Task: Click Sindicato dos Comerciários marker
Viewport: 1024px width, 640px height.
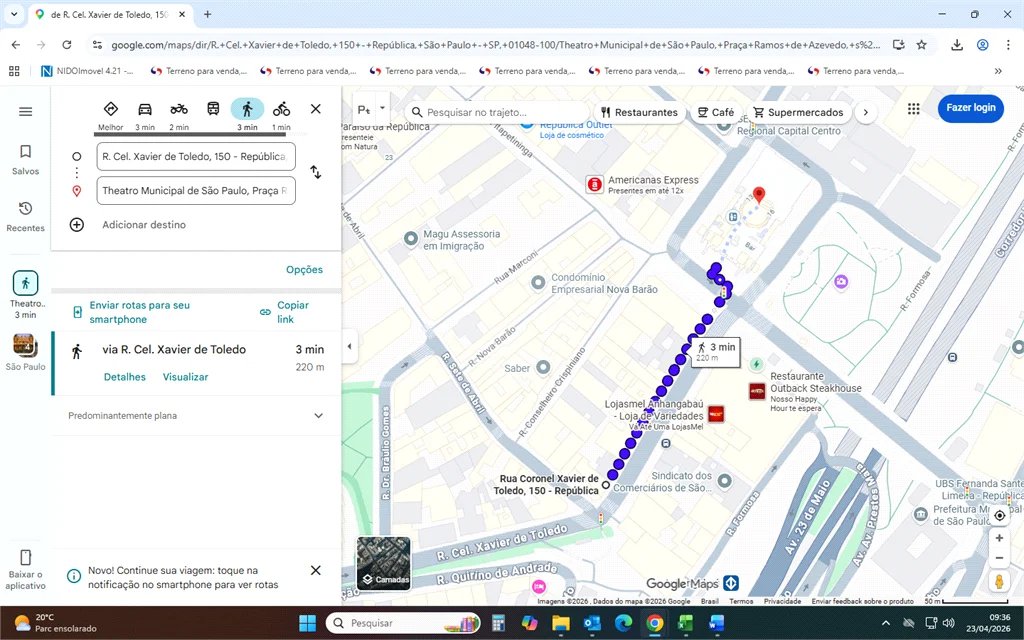Action: 724,481
